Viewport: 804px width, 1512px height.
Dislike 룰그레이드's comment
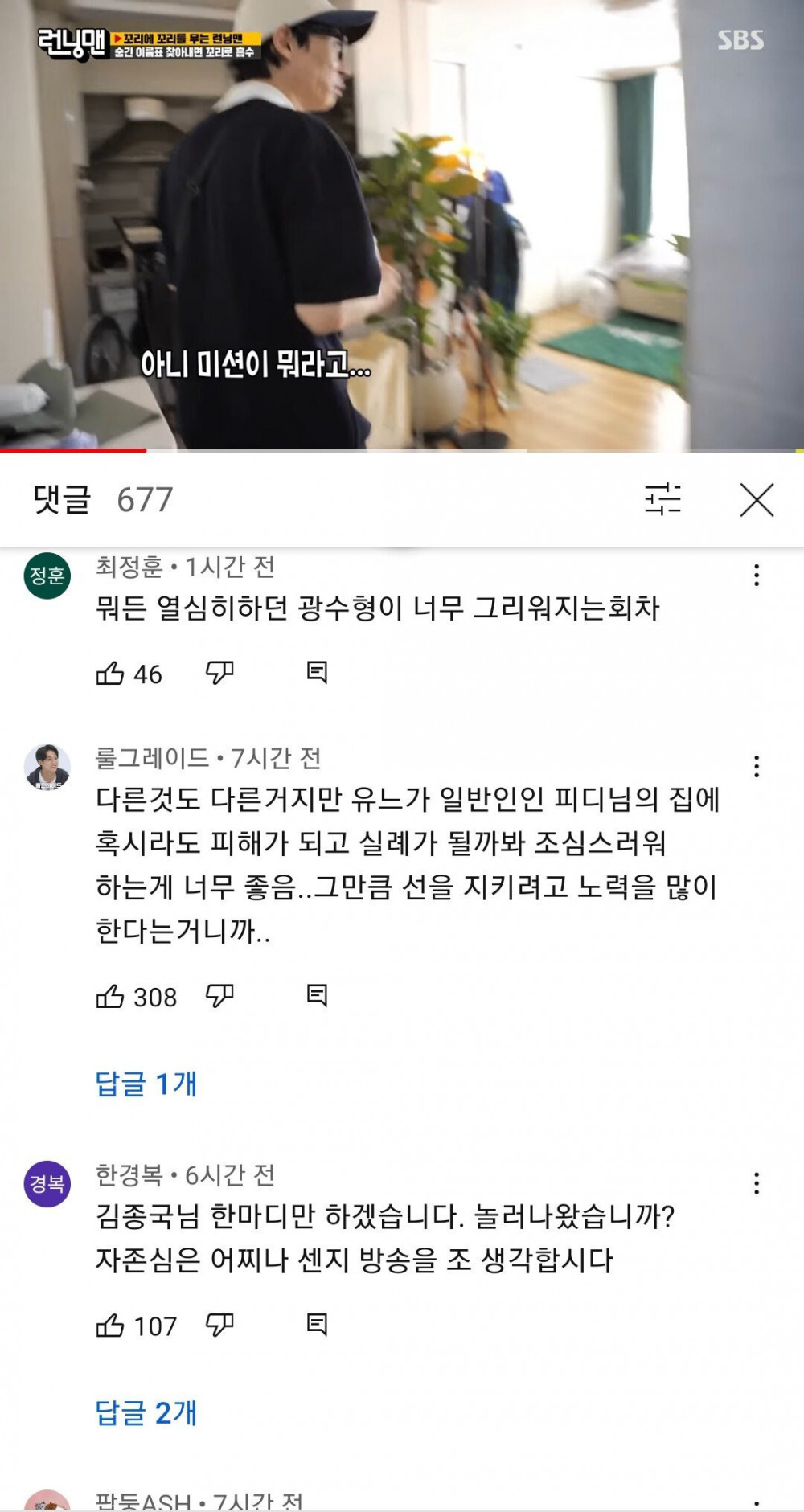219,996
